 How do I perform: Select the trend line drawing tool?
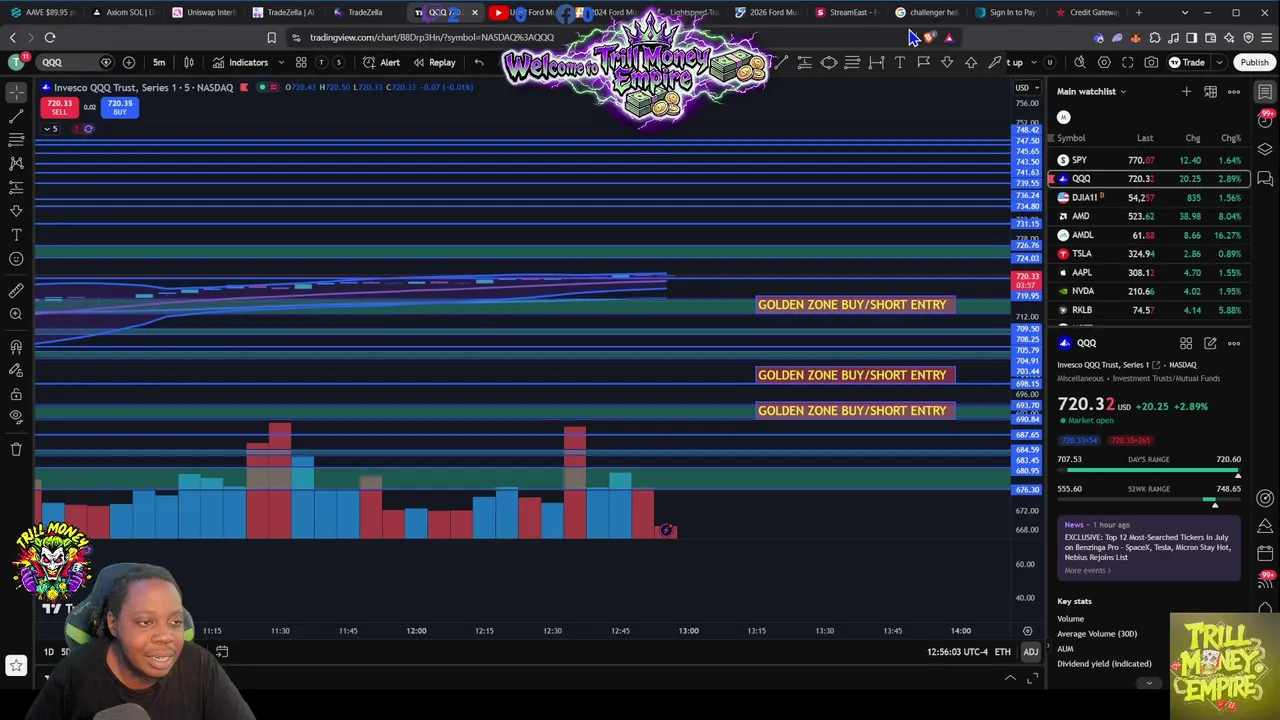click(16, 116)
